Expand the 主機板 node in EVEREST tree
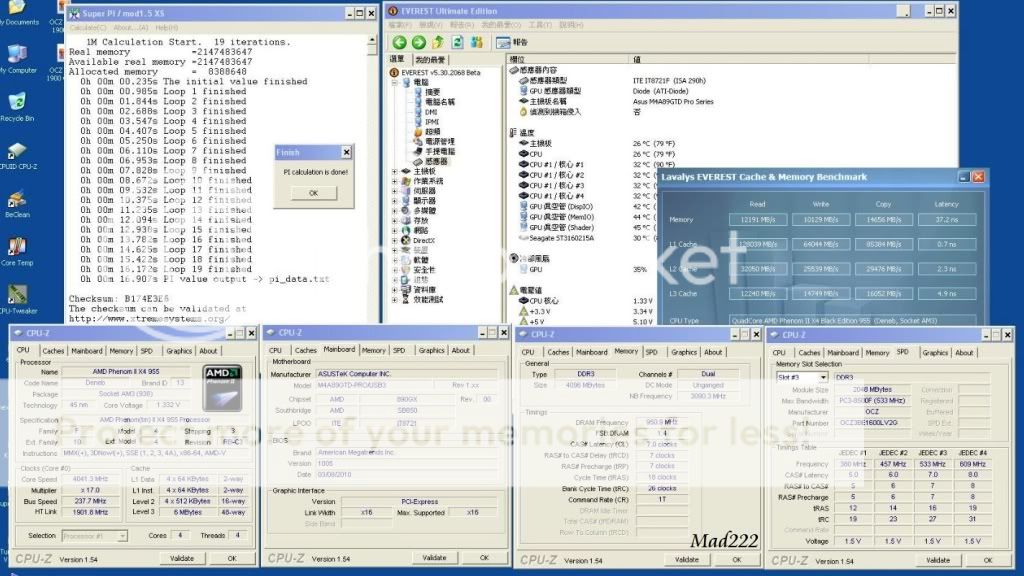Image resolution: width=1024 pixels, height=576 pixels. [394, 171]
